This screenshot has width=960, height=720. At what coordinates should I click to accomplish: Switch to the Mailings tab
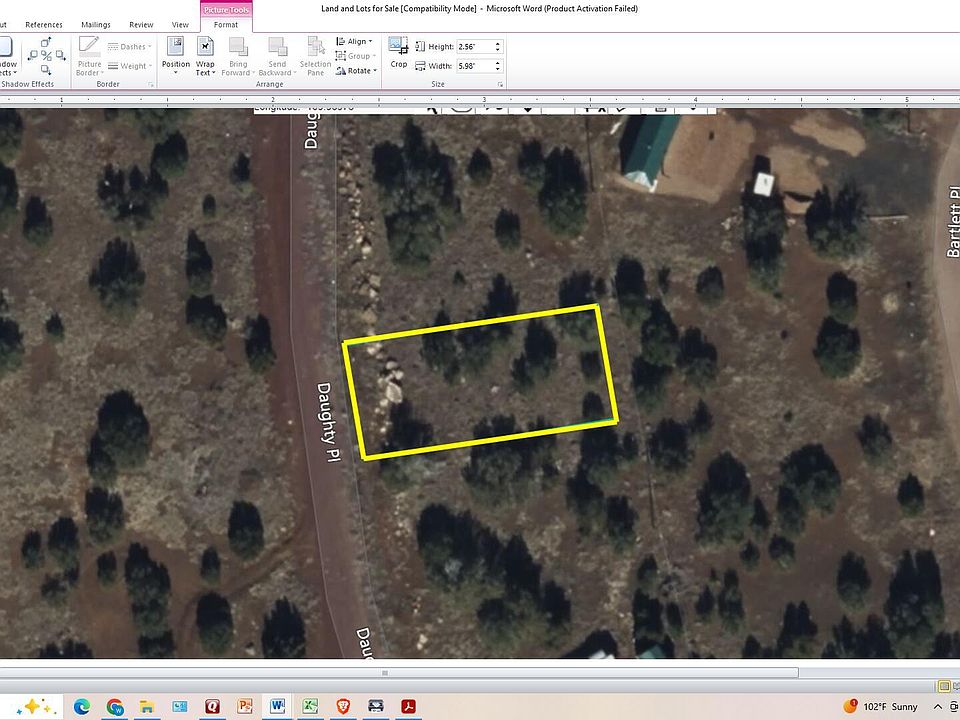(x=96, y=24)
